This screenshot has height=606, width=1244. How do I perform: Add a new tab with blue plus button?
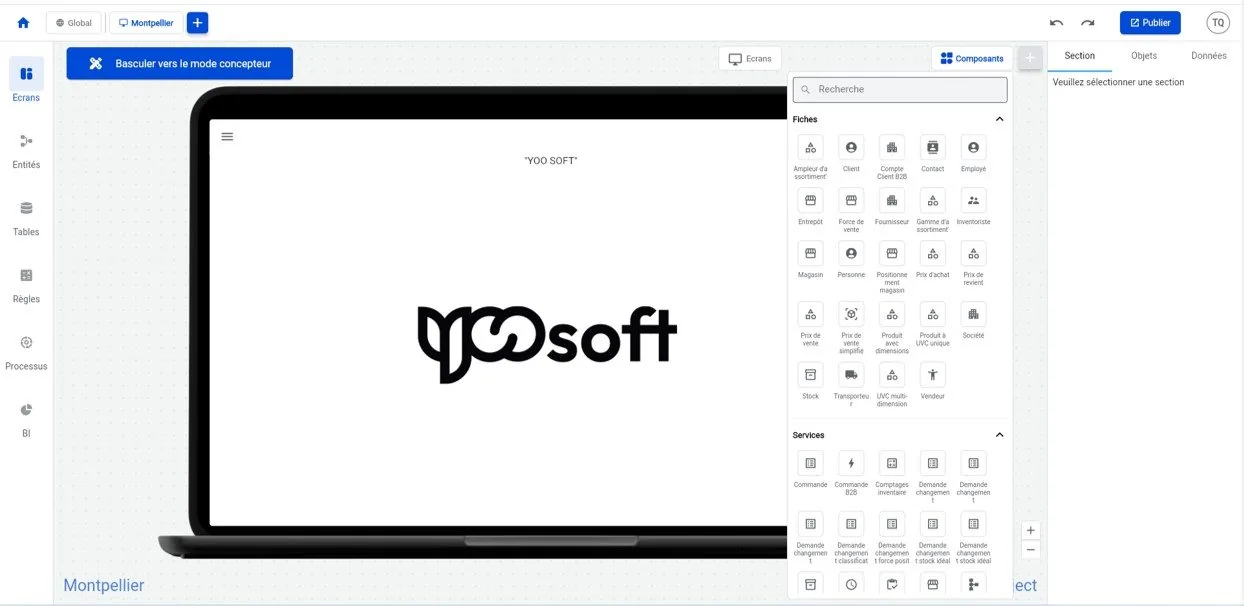(x=198, y=23)
